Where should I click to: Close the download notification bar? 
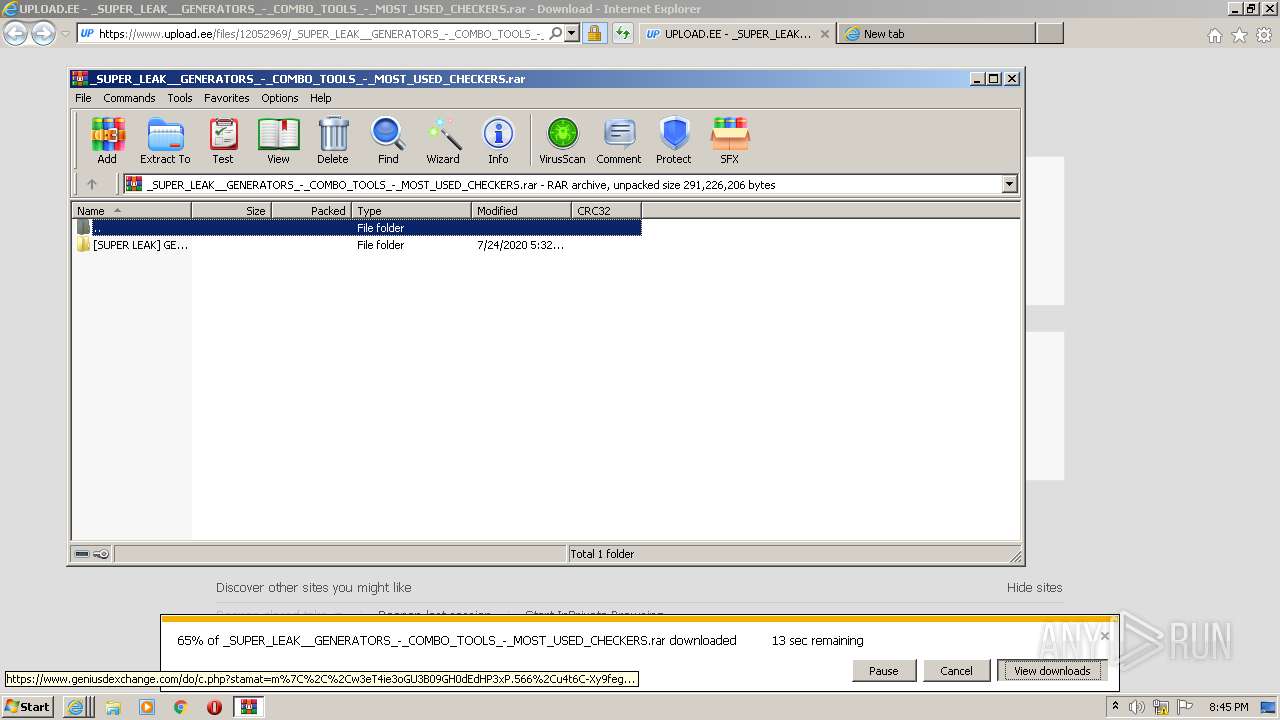1105,635
